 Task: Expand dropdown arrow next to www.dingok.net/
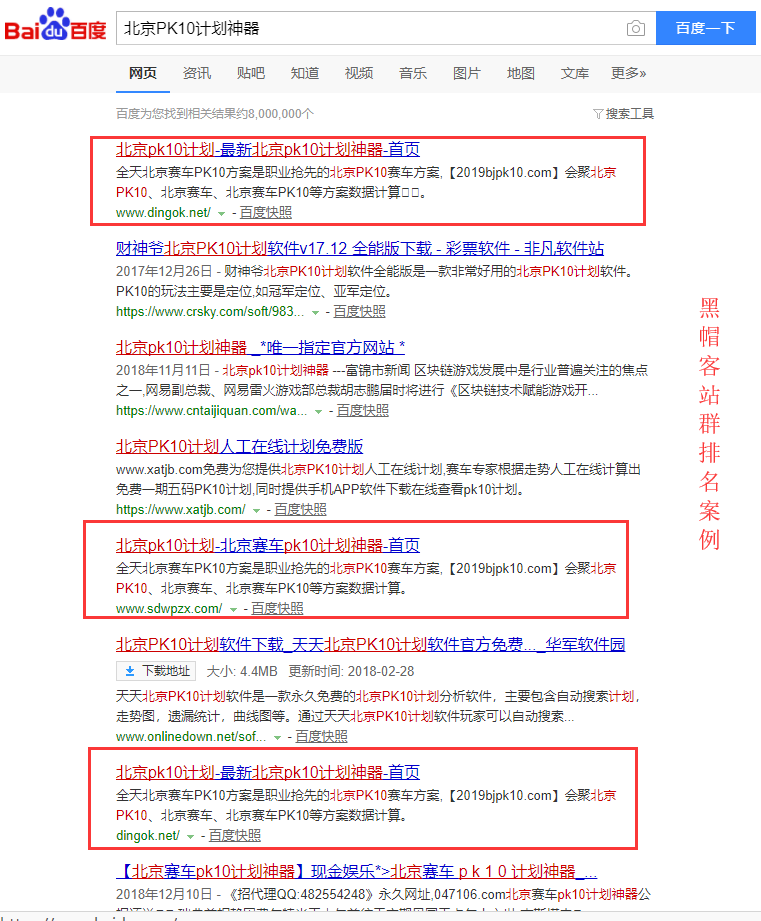[x=221, y=214]
